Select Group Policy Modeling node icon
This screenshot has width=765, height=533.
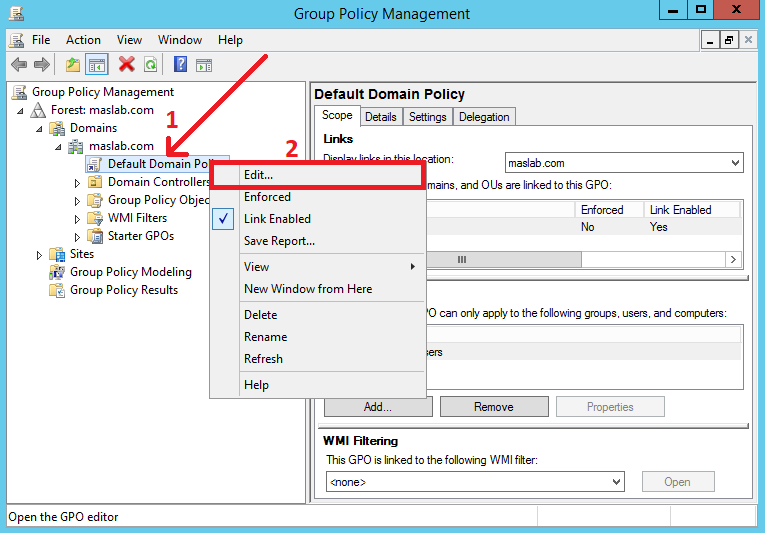57,272
